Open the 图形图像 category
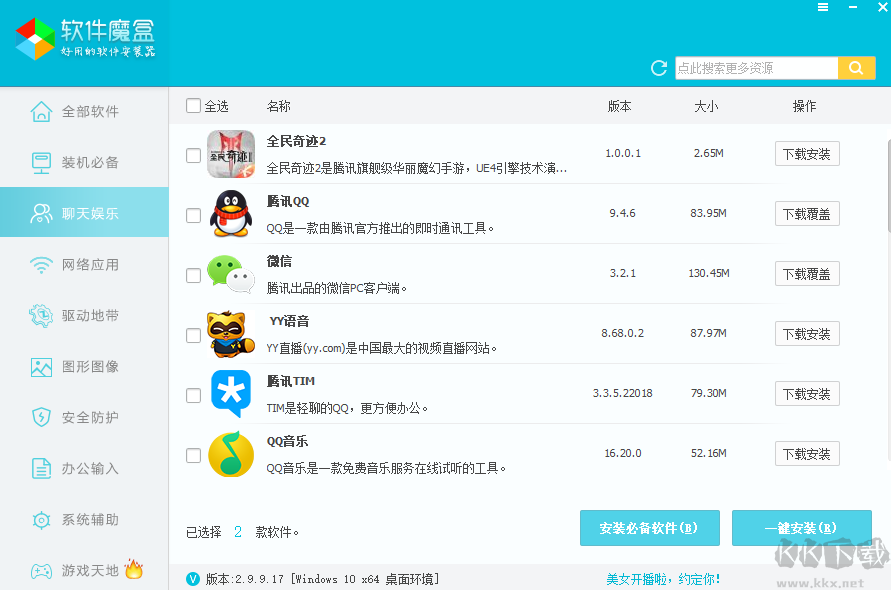 [84, 367]
